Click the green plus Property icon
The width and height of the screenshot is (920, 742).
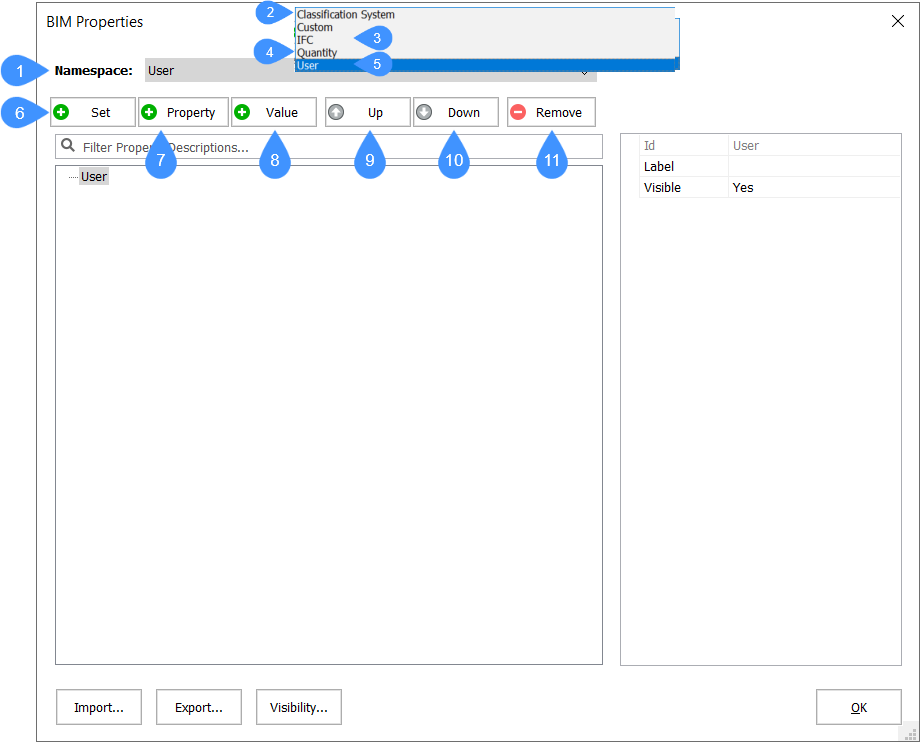tap(149, 112)
